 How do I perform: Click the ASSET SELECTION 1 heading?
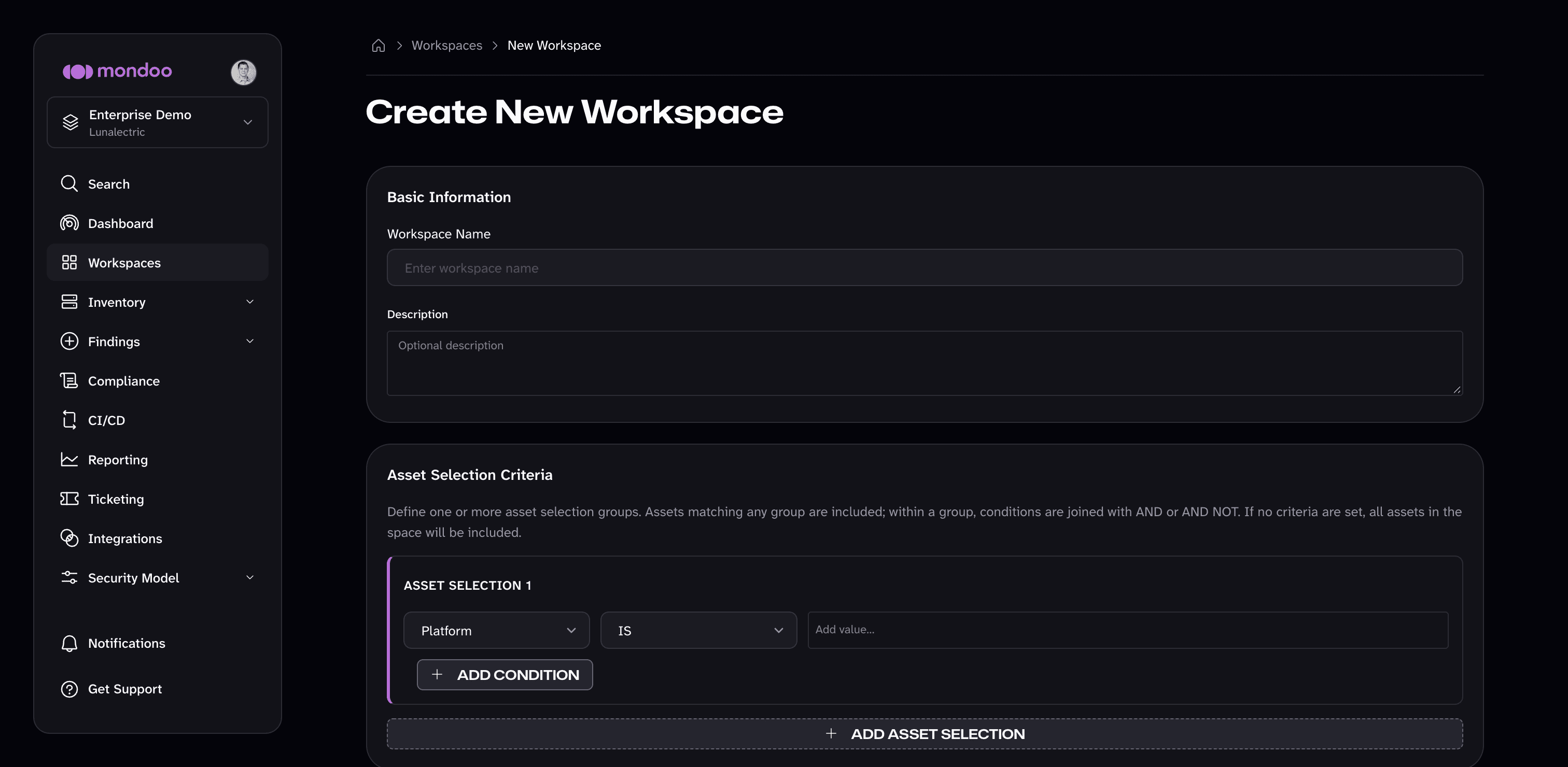point(468,585)
